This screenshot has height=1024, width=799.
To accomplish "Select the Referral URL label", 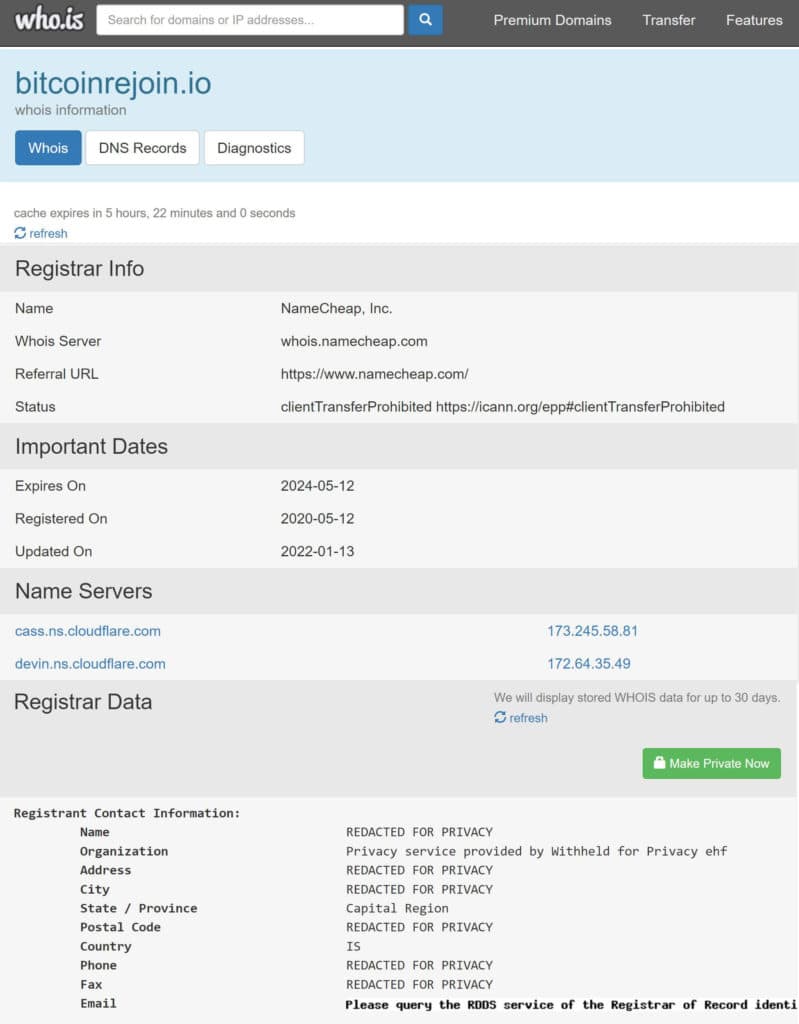I will point(57,374).
